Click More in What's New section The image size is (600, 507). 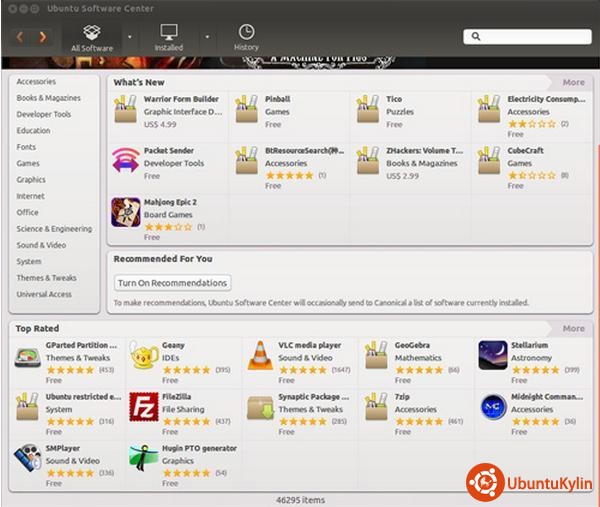[x=573, y=82]
